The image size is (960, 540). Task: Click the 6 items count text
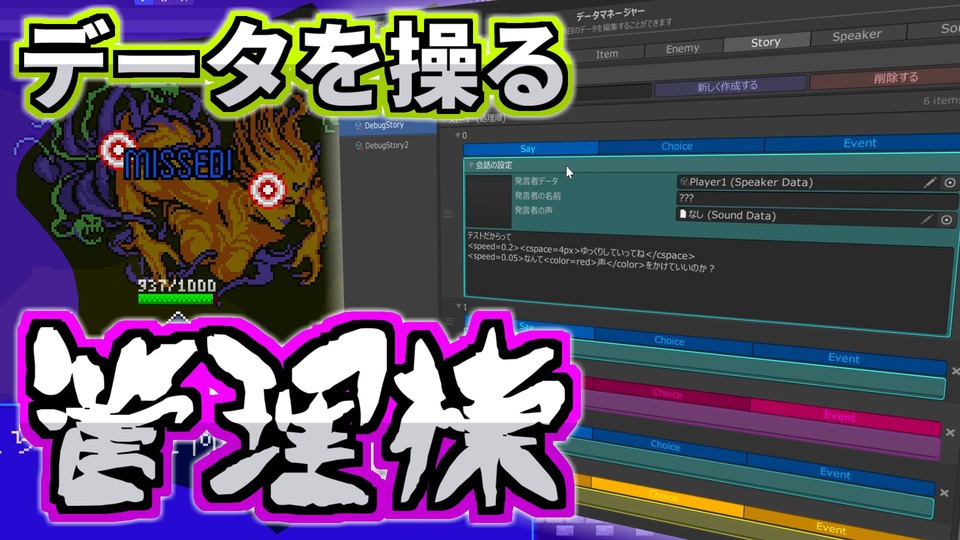click(x=940, y=100)
